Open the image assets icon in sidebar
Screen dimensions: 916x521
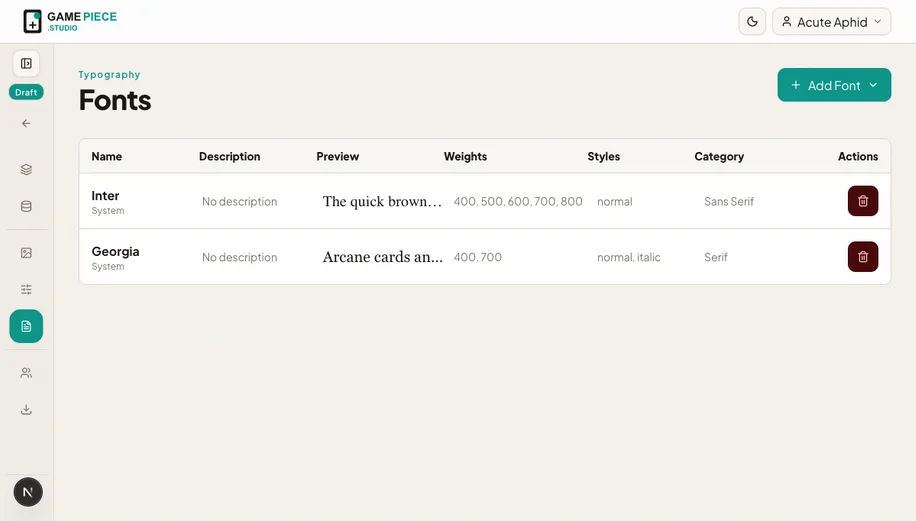pyautogui.click(x=26, y=253)
